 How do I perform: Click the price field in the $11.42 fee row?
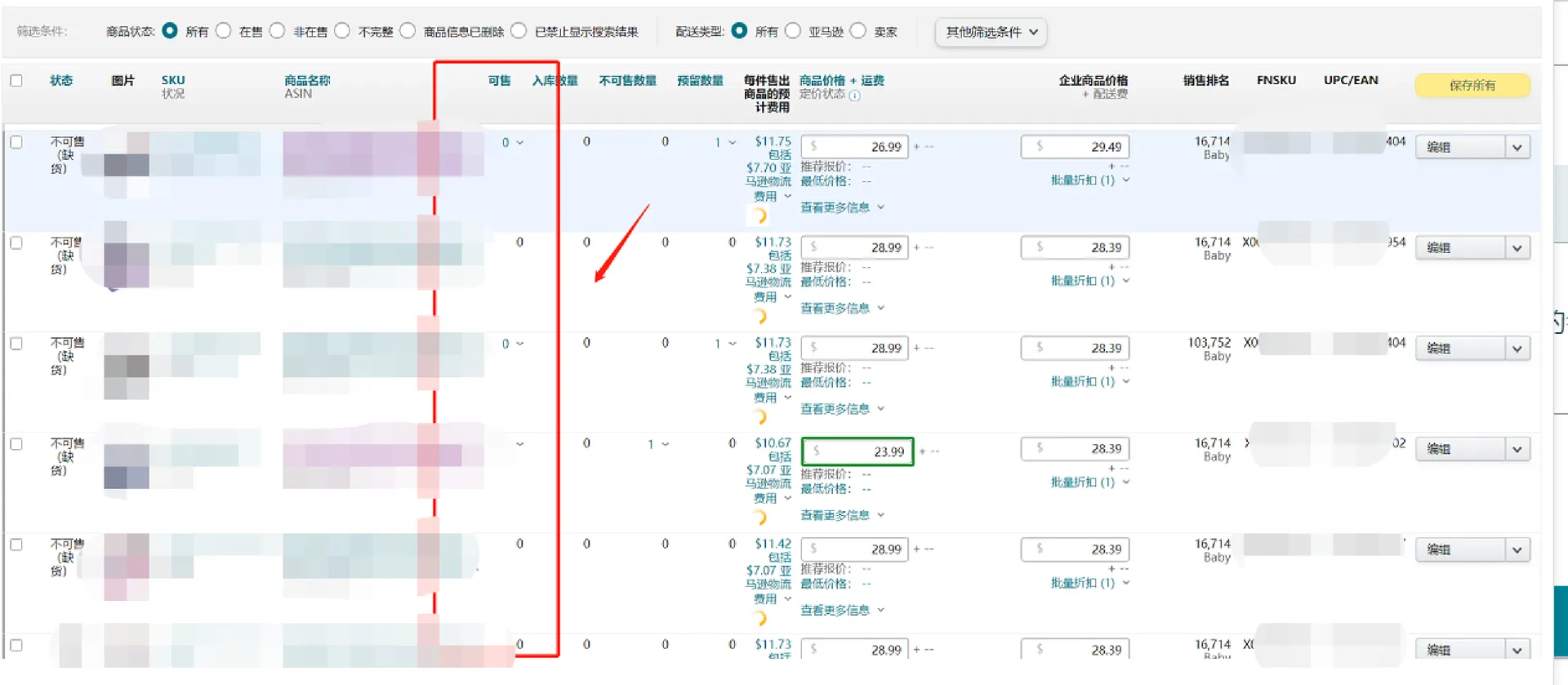point(855,549)
